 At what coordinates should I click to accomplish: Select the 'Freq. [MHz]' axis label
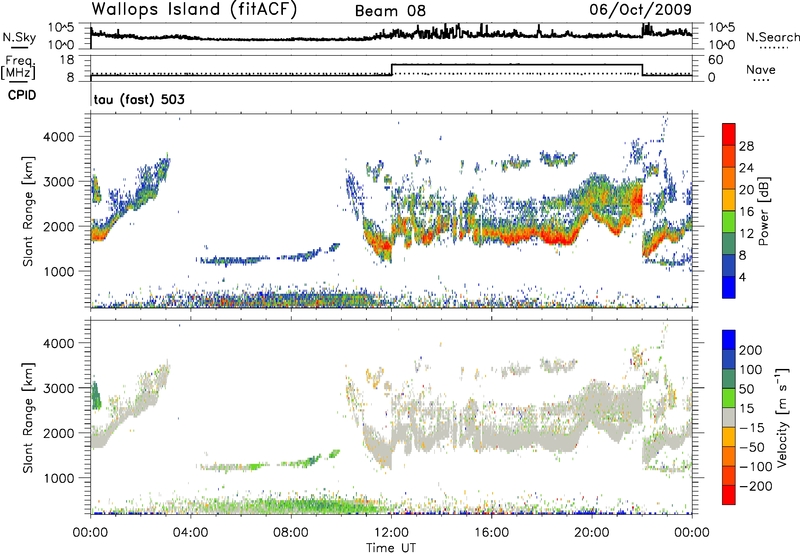[x=18, y=67]
